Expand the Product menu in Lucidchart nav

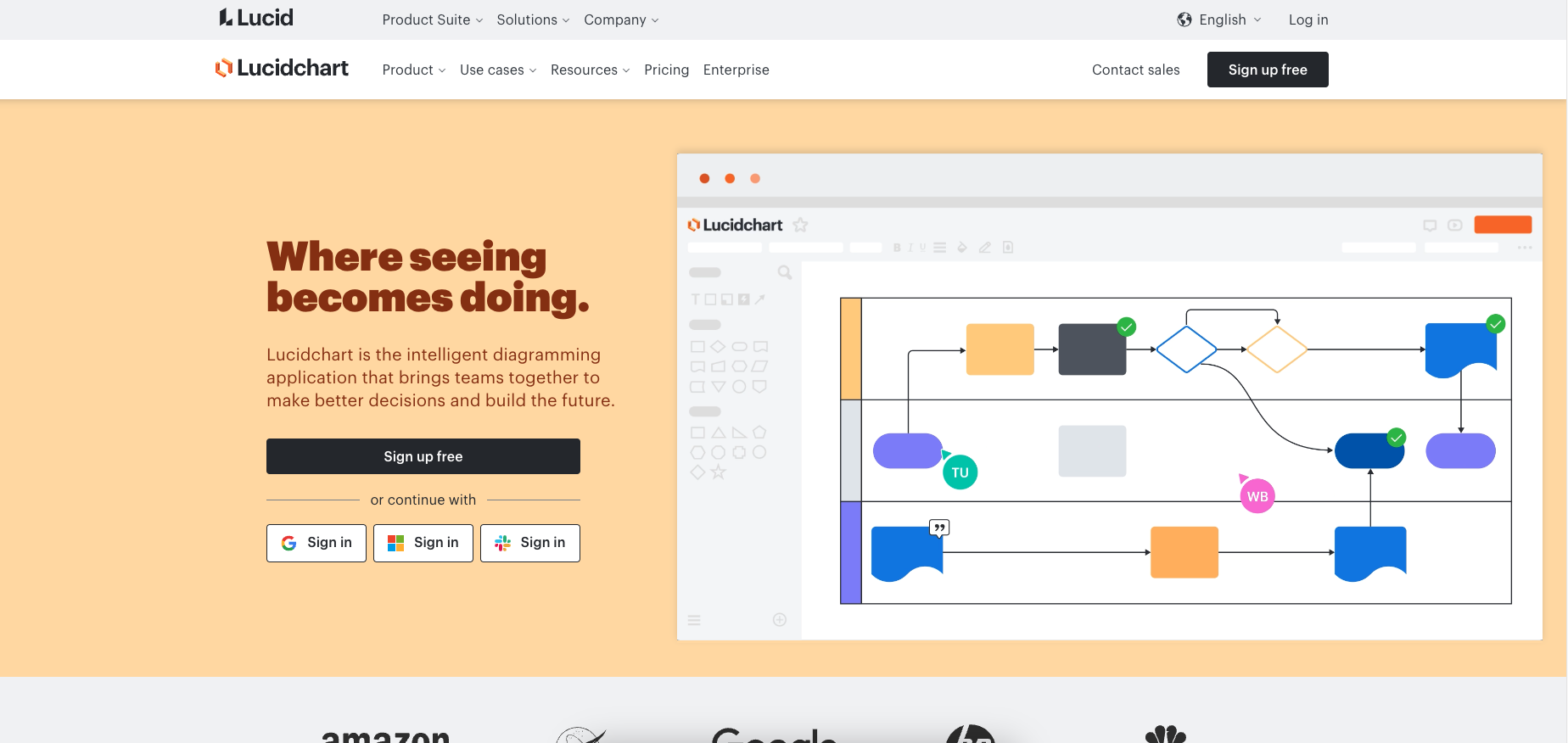(414, 70)
